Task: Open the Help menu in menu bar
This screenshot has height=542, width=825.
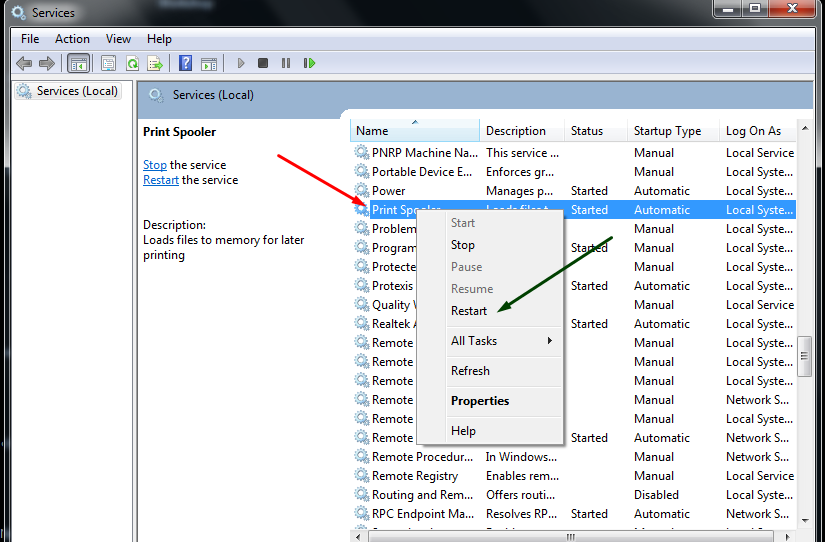Action: coord(159,39)
